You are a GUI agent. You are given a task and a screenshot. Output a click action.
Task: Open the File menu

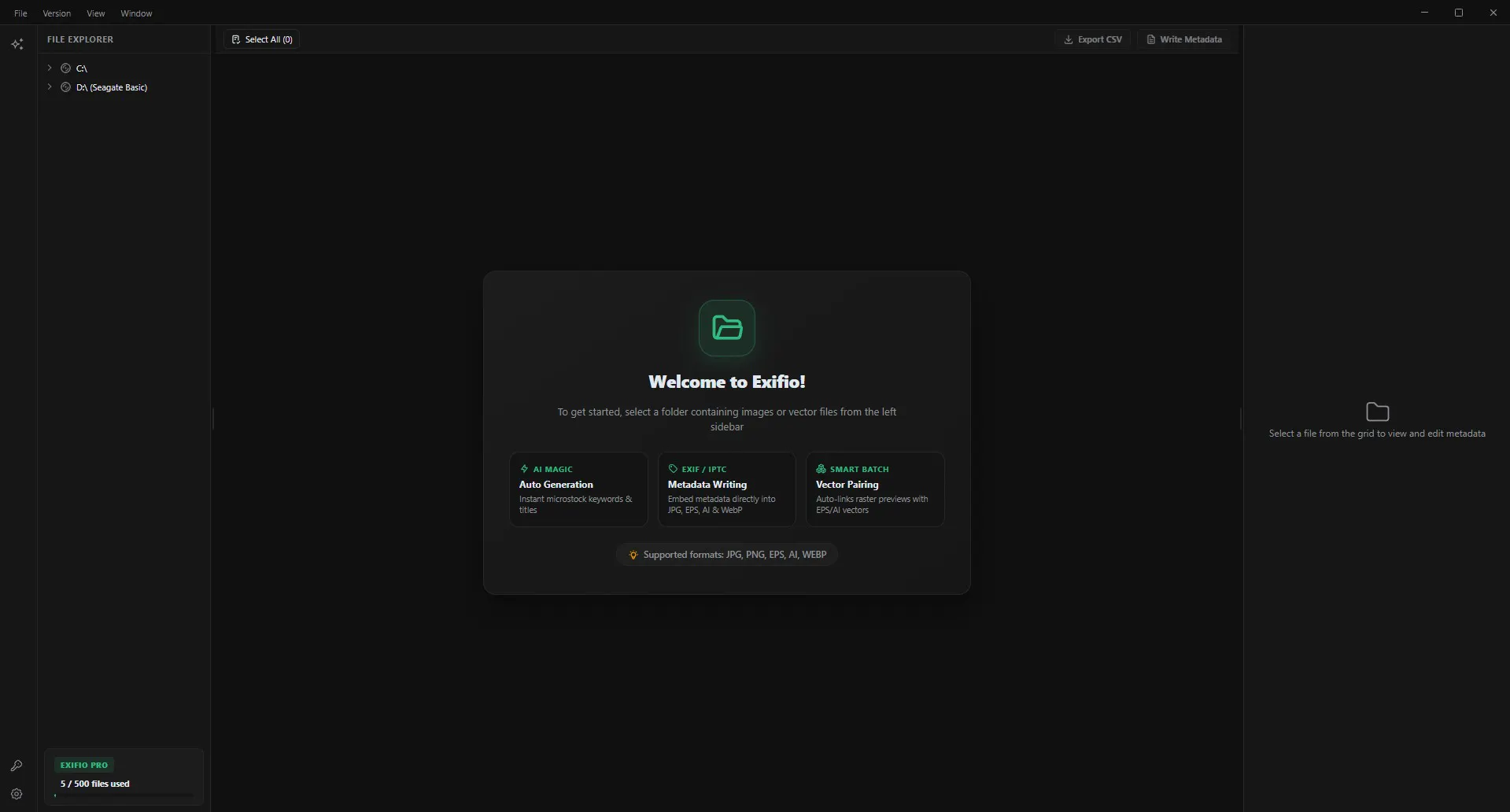click(20, 13)
